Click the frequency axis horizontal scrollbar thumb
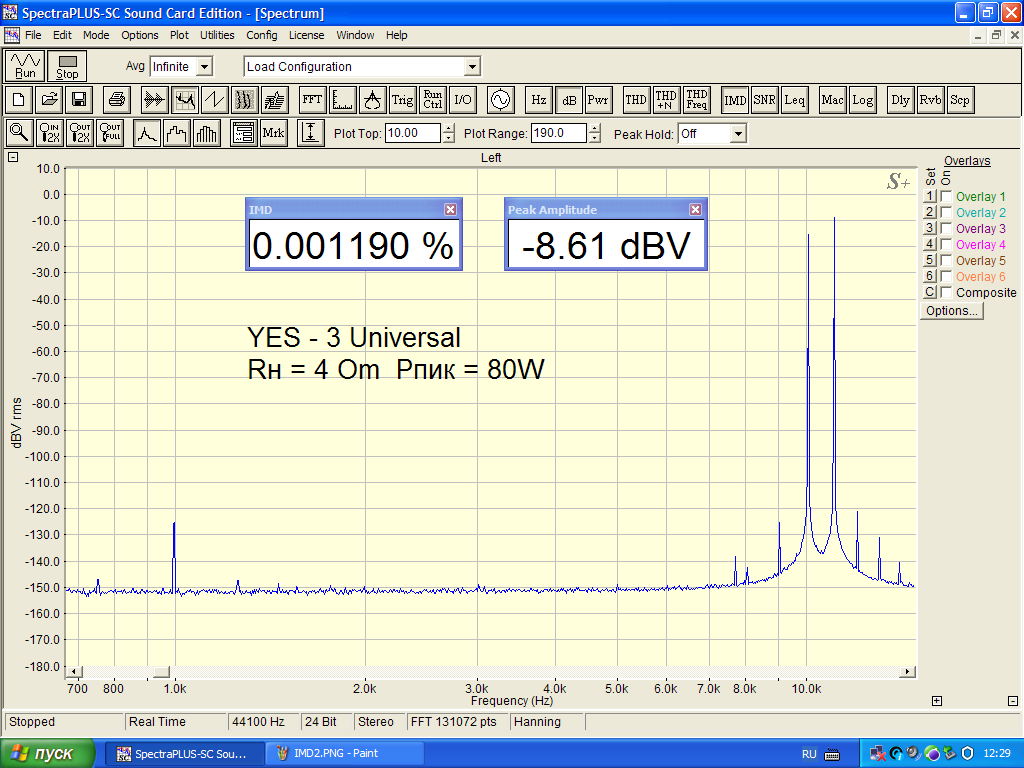This screenshot has width=1024, height=768. 162,671
